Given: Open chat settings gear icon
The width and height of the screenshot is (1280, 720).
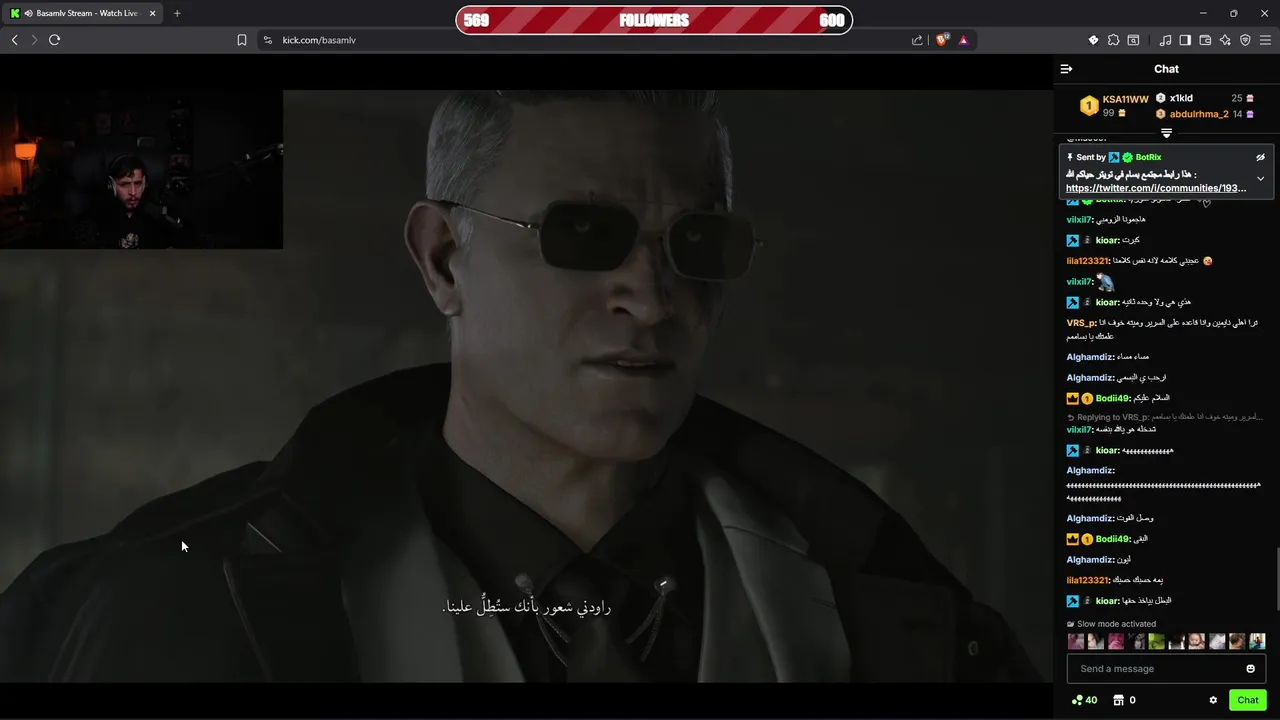Looking at the screenshot, I should click(1213, 700).
